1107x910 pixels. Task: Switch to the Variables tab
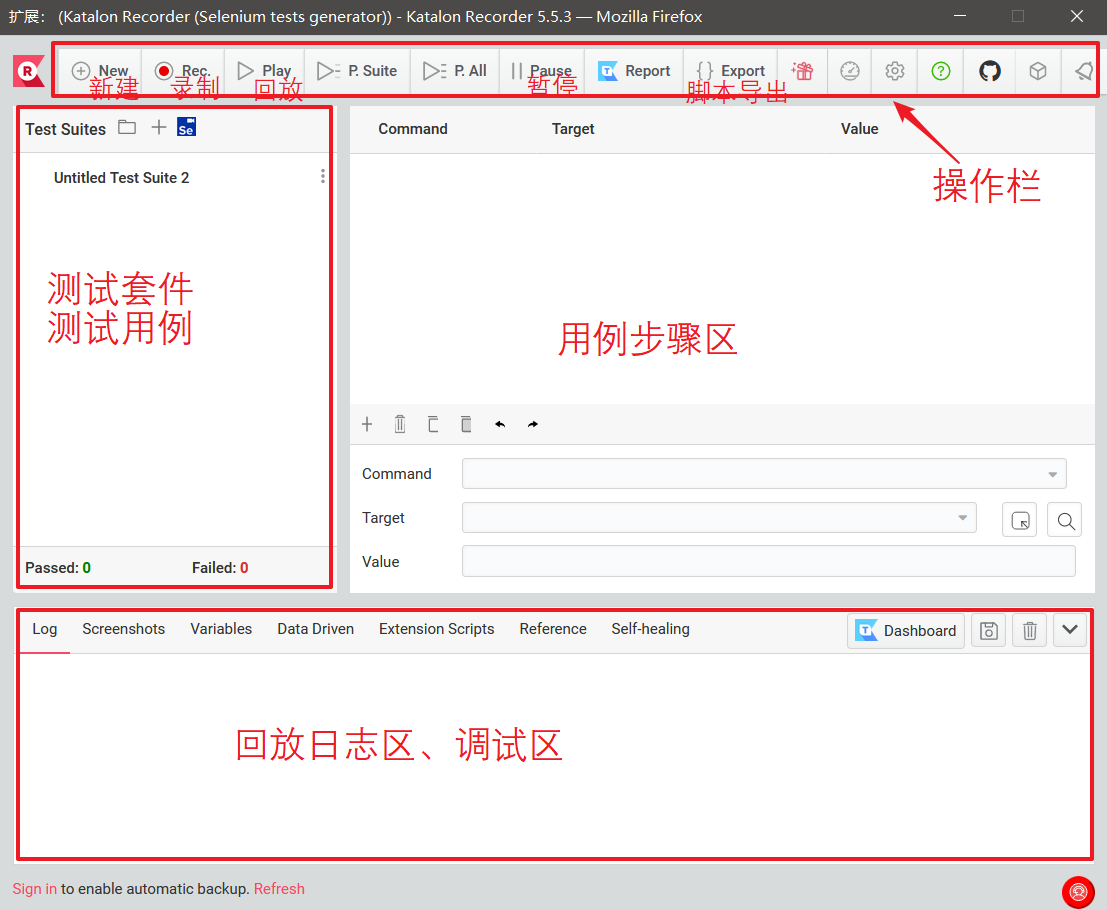point(221,629)
